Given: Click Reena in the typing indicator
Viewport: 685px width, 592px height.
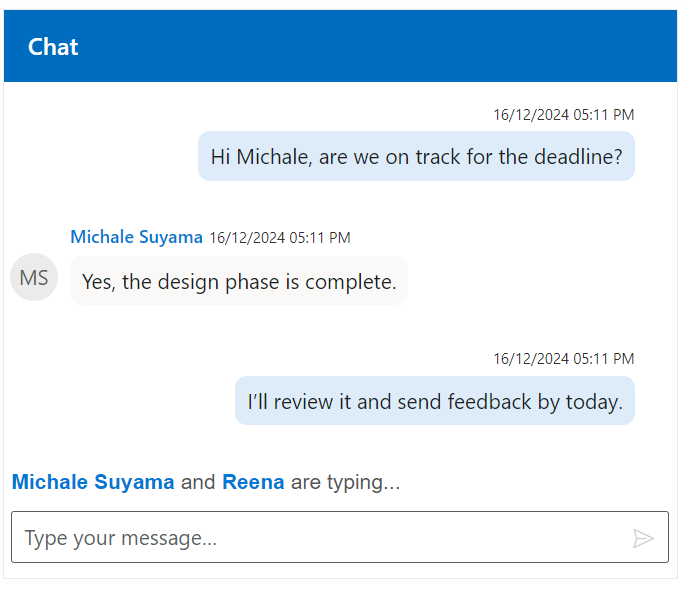Looking at the screenshot, I should click(253, 482).
